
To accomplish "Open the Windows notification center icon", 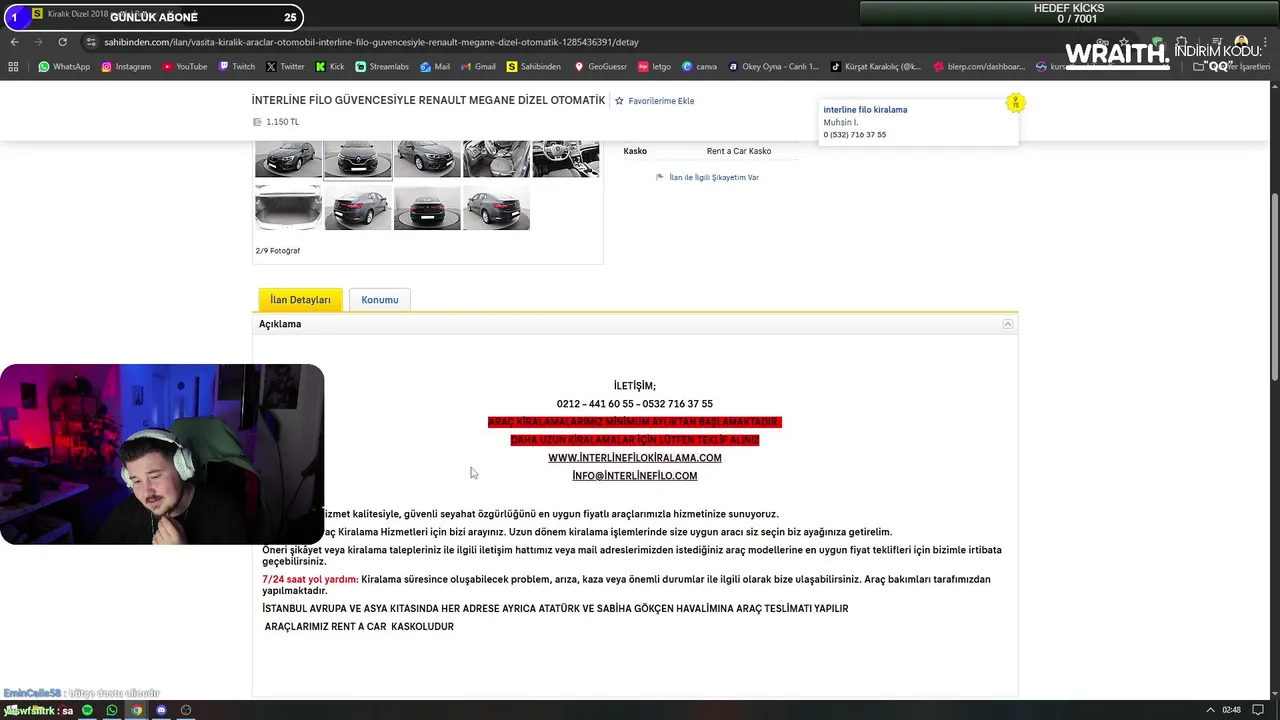I will pos(1258,710).
